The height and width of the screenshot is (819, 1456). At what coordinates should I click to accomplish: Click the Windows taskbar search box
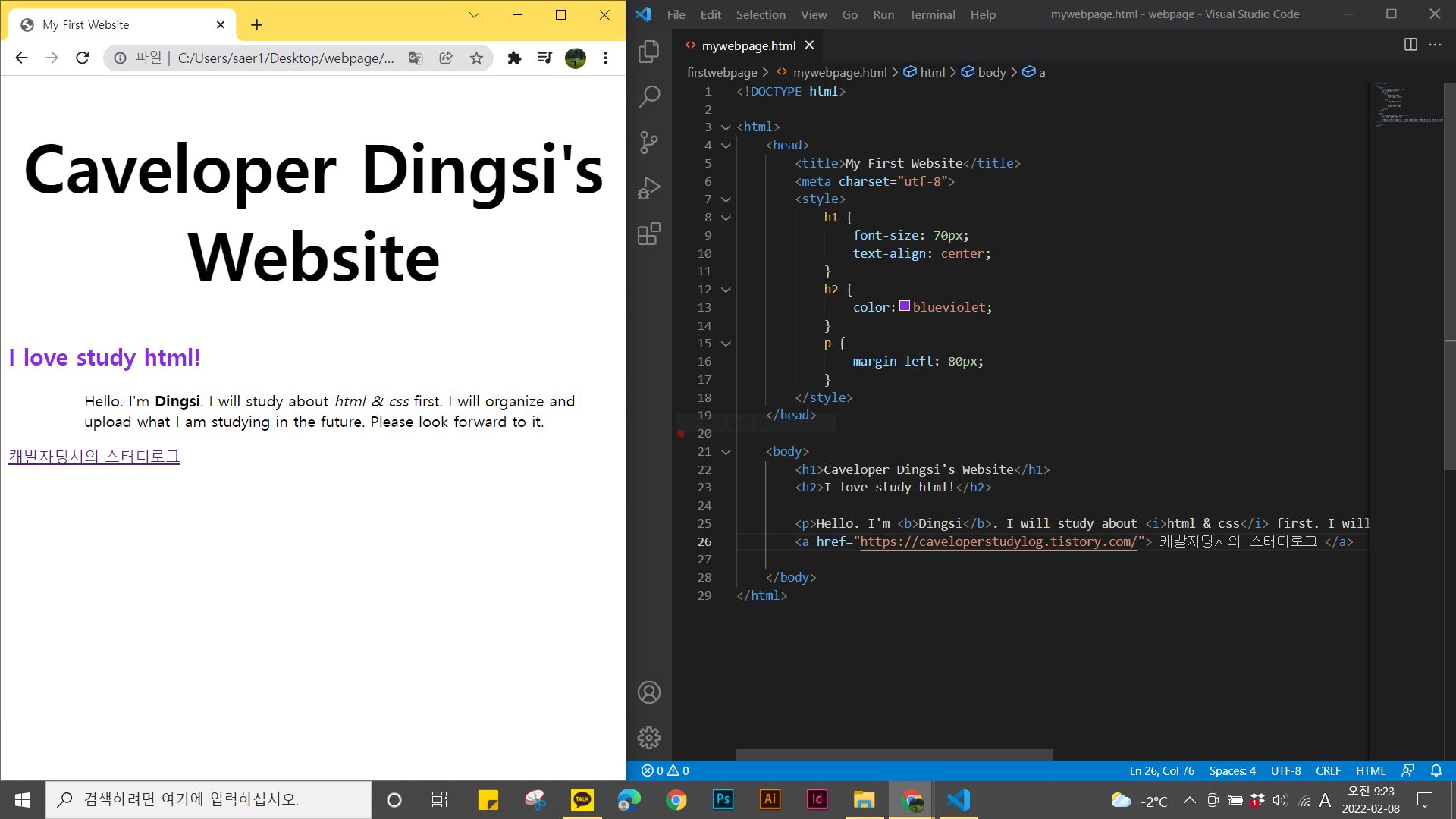click(x=209, y=799)
